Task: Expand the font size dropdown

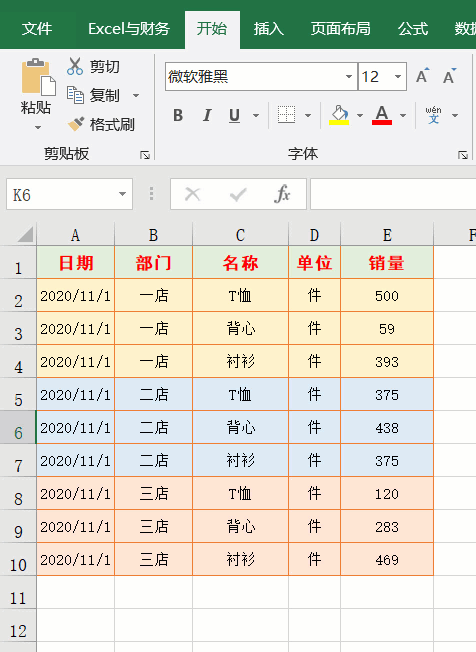Action: click(398, 77)
